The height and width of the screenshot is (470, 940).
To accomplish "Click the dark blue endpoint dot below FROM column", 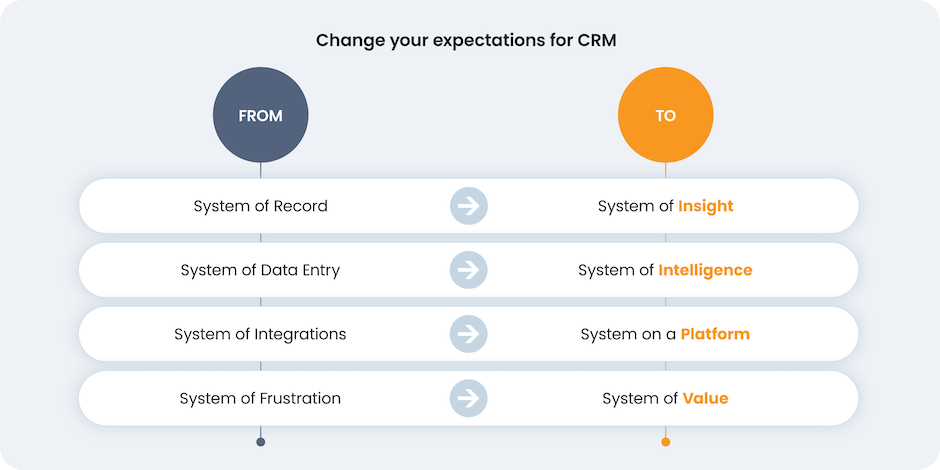I will (x=260, y=441).
